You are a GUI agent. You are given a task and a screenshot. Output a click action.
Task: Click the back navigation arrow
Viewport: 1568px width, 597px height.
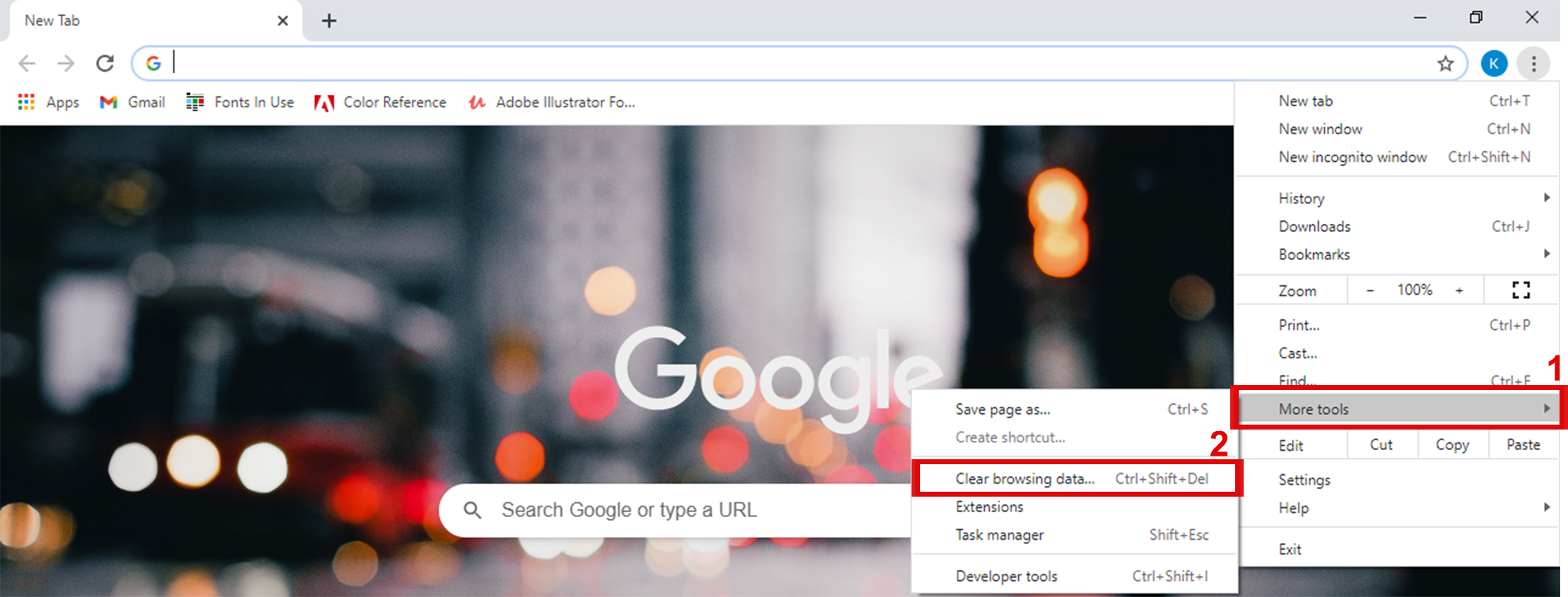[x=27, y=64]
